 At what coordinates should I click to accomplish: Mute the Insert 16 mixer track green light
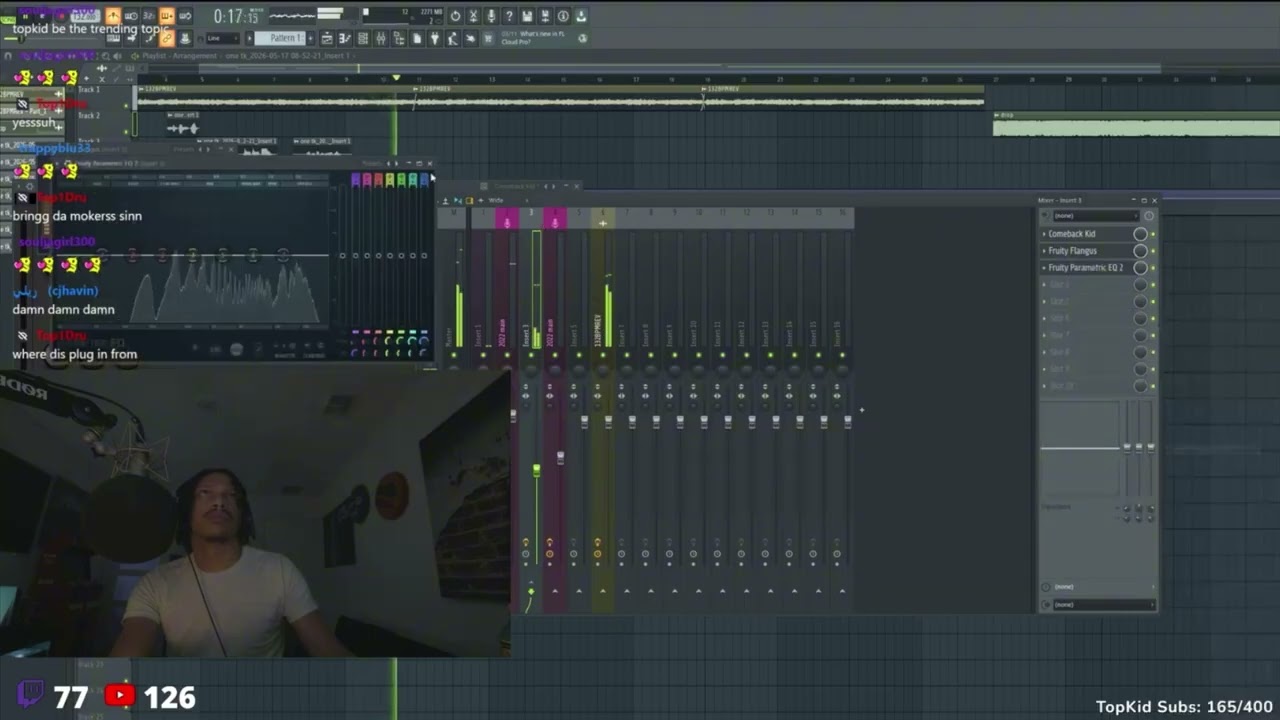coord(842,355)
